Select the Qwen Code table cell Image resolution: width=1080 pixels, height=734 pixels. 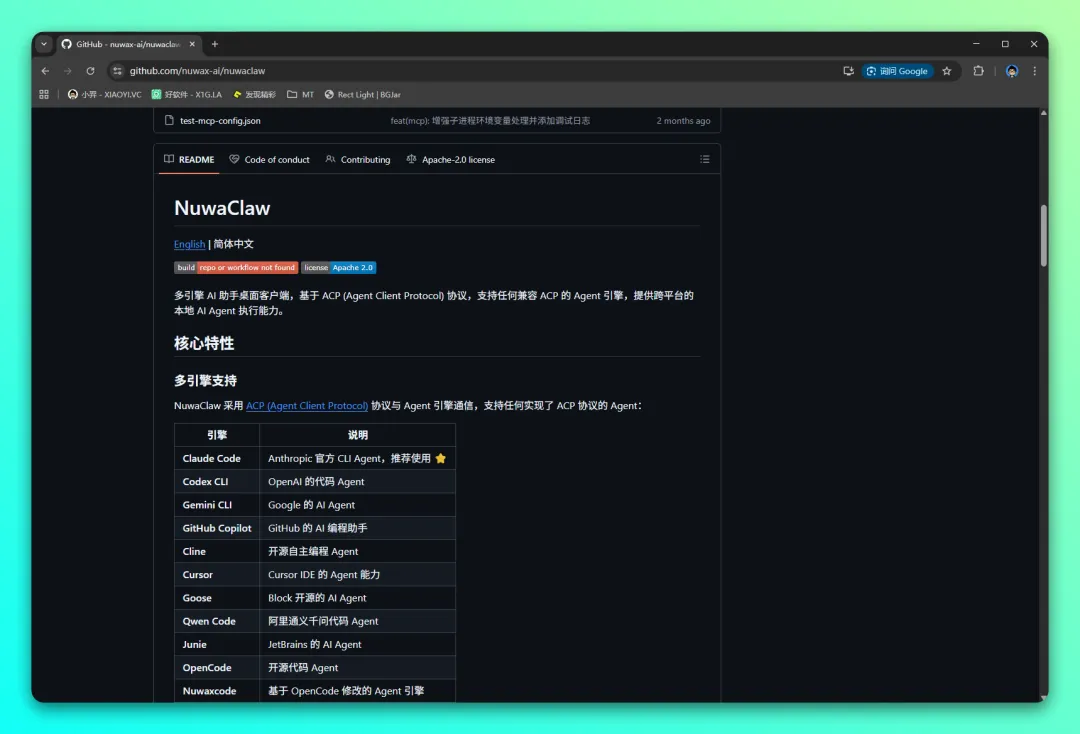pyautogui.click(x=216, y=622)
